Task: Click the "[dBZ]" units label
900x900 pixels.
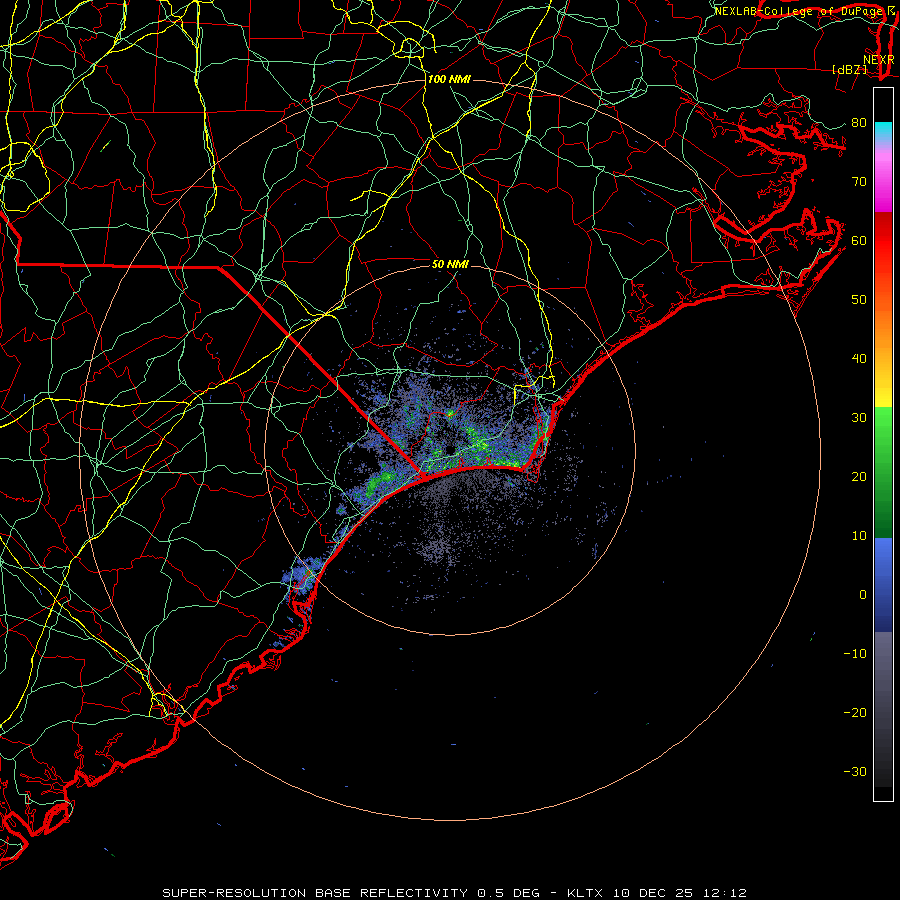Action: pos(849,69)
